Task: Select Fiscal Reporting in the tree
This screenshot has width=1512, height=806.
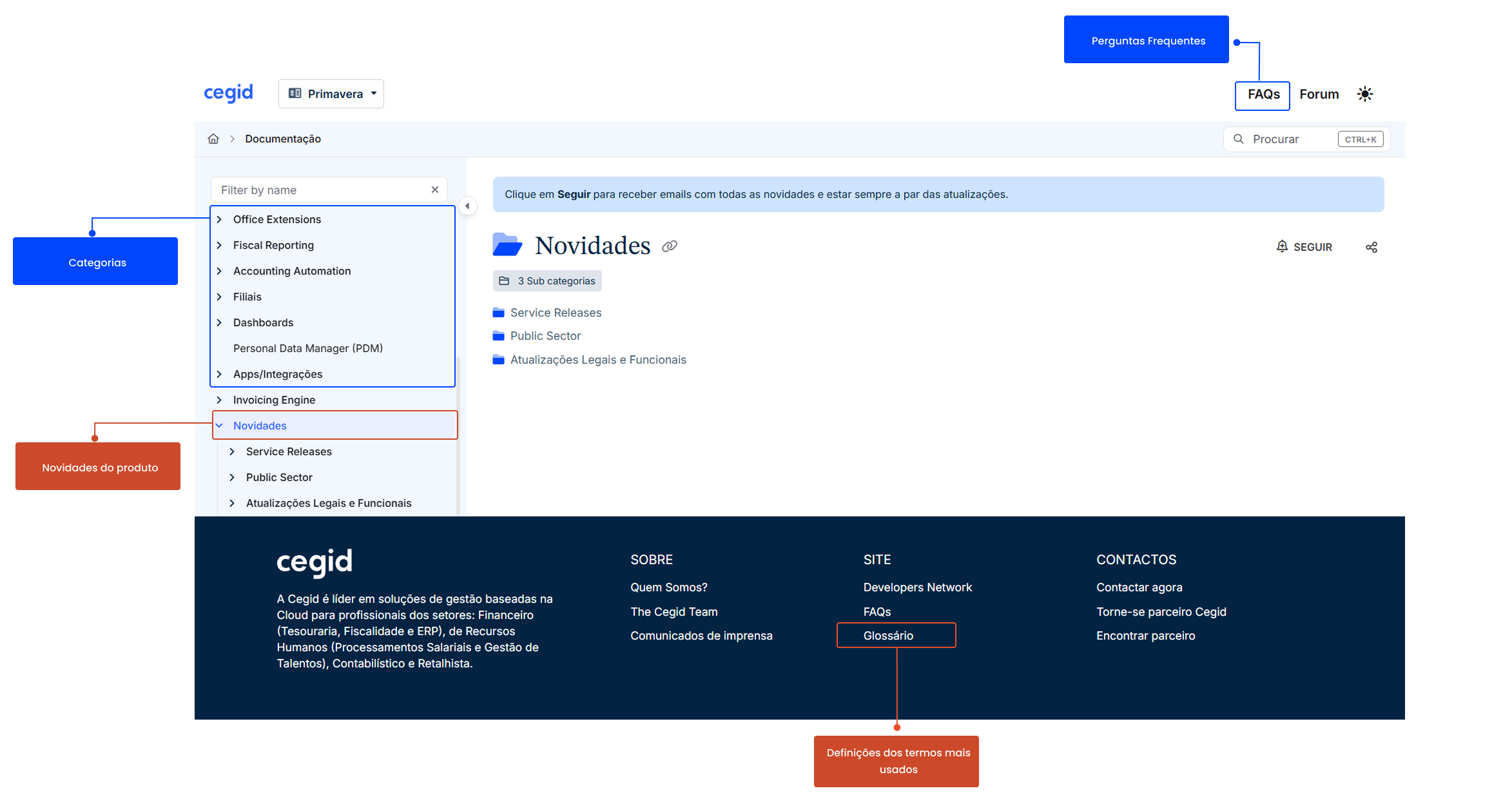Action: (x=273, y=245)
